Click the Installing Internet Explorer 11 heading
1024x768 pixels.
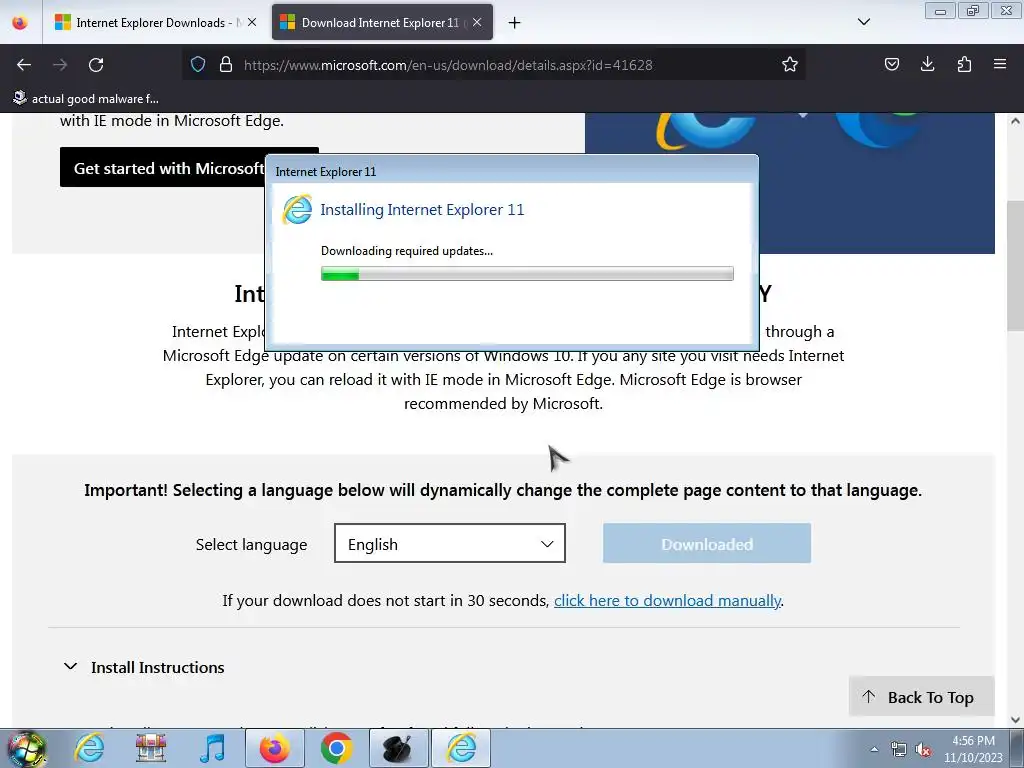click(x=422, y=210)
